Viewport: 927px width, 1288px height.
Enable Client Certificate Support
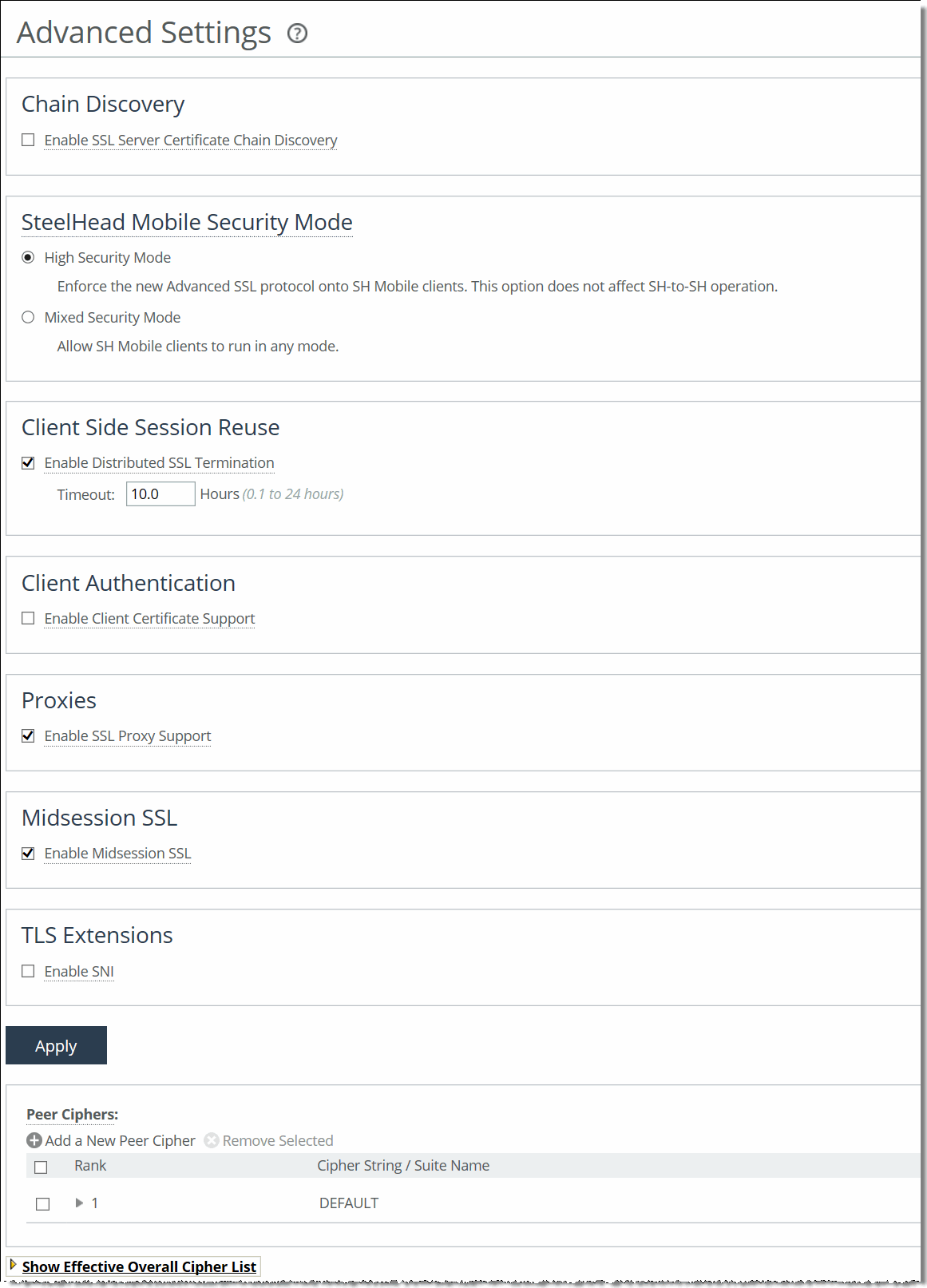coord(28,617)
